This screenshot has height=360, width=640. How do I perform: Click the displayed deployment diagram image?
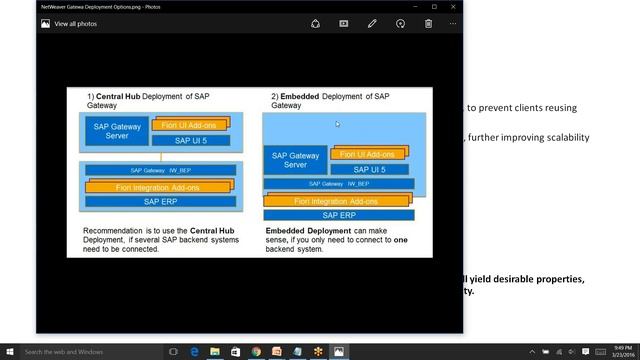click(x=249, y=172)
